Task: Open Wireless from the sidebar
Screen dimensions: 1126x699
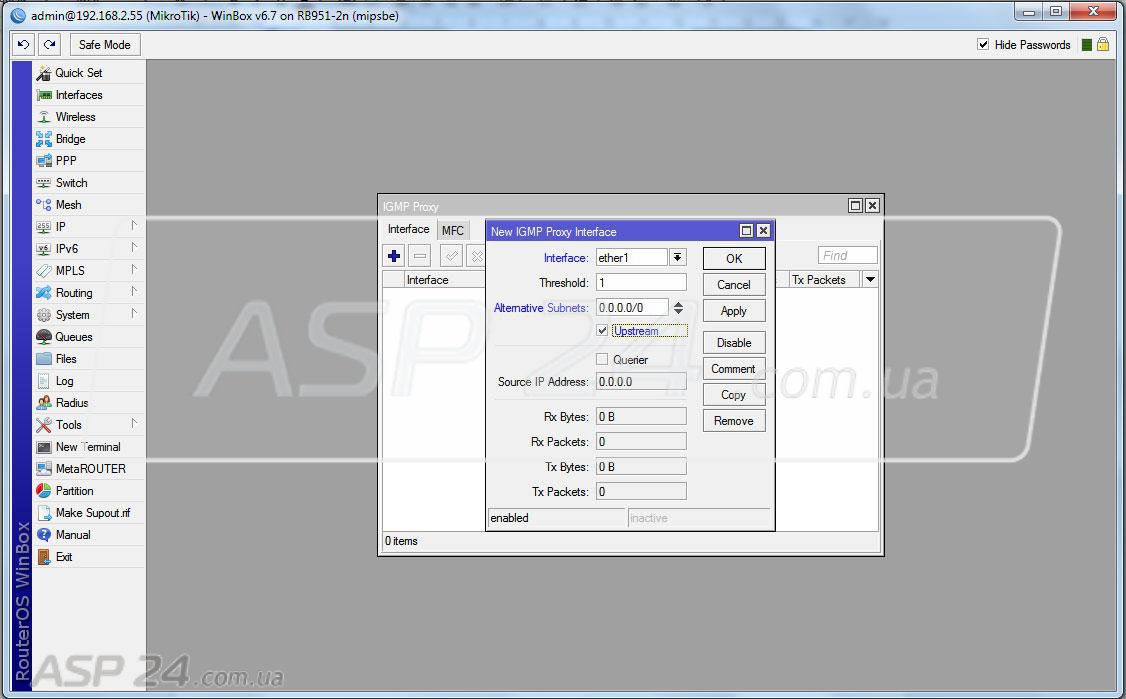Action: click(75, 117)
